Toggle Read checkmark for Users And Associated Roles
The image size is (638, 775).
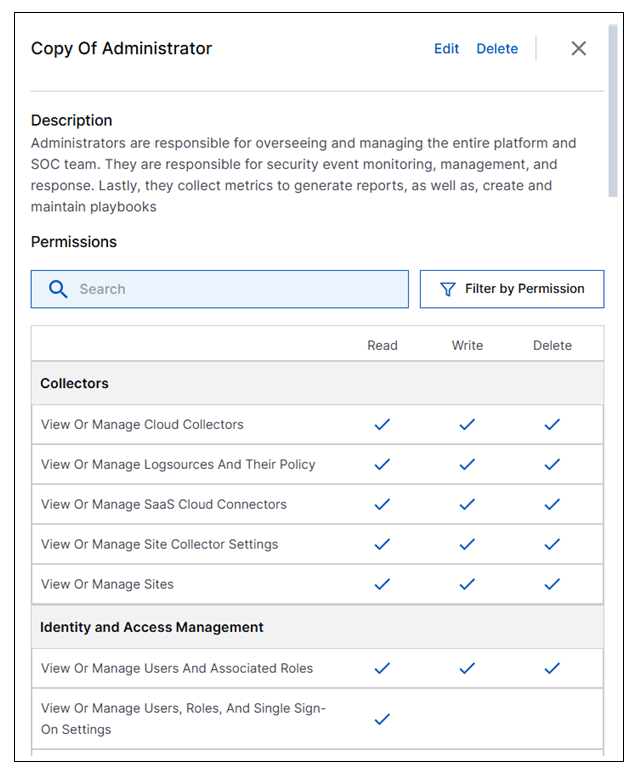382,668
